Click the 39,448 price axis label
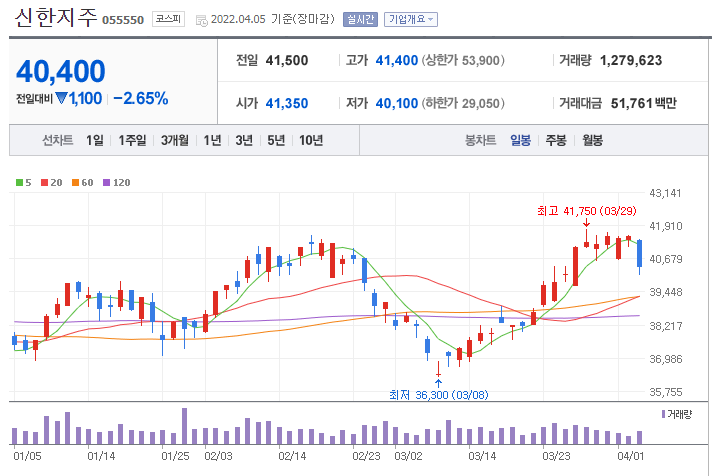Screen dimensions: 712x476 (x=666, y=293)
